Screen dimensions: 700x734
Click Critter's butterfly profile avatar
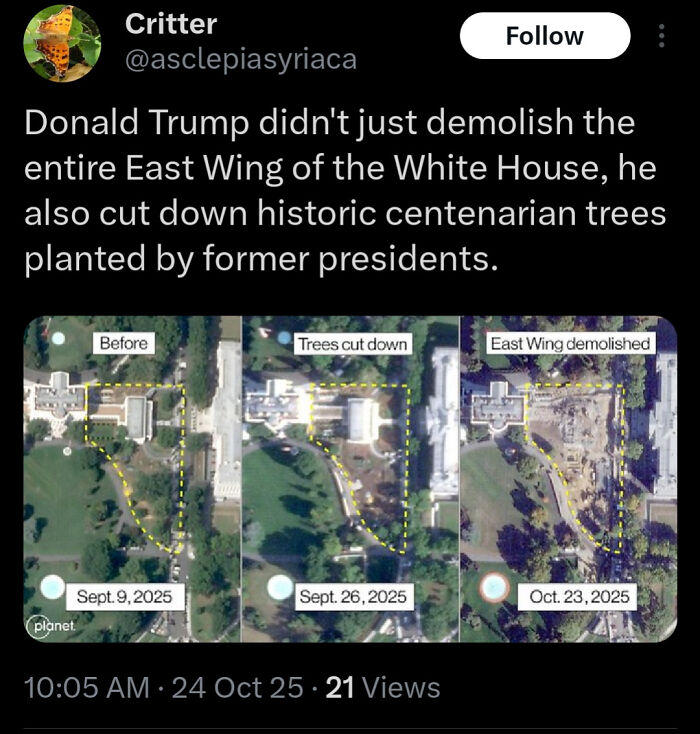point(62,43)
